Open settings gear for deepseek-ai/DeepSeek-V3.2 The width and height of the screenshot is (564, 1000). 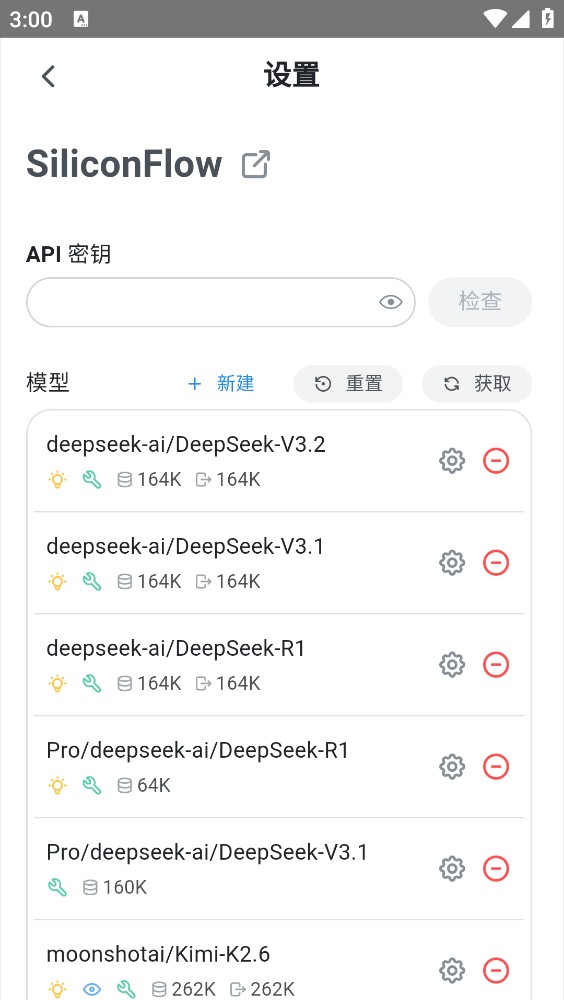(452, 460)
